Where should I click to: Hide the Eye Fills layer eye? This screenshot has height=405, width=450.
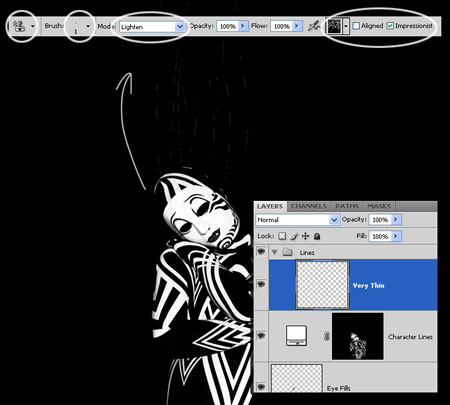pyautogui.click(x=261, y=387)
